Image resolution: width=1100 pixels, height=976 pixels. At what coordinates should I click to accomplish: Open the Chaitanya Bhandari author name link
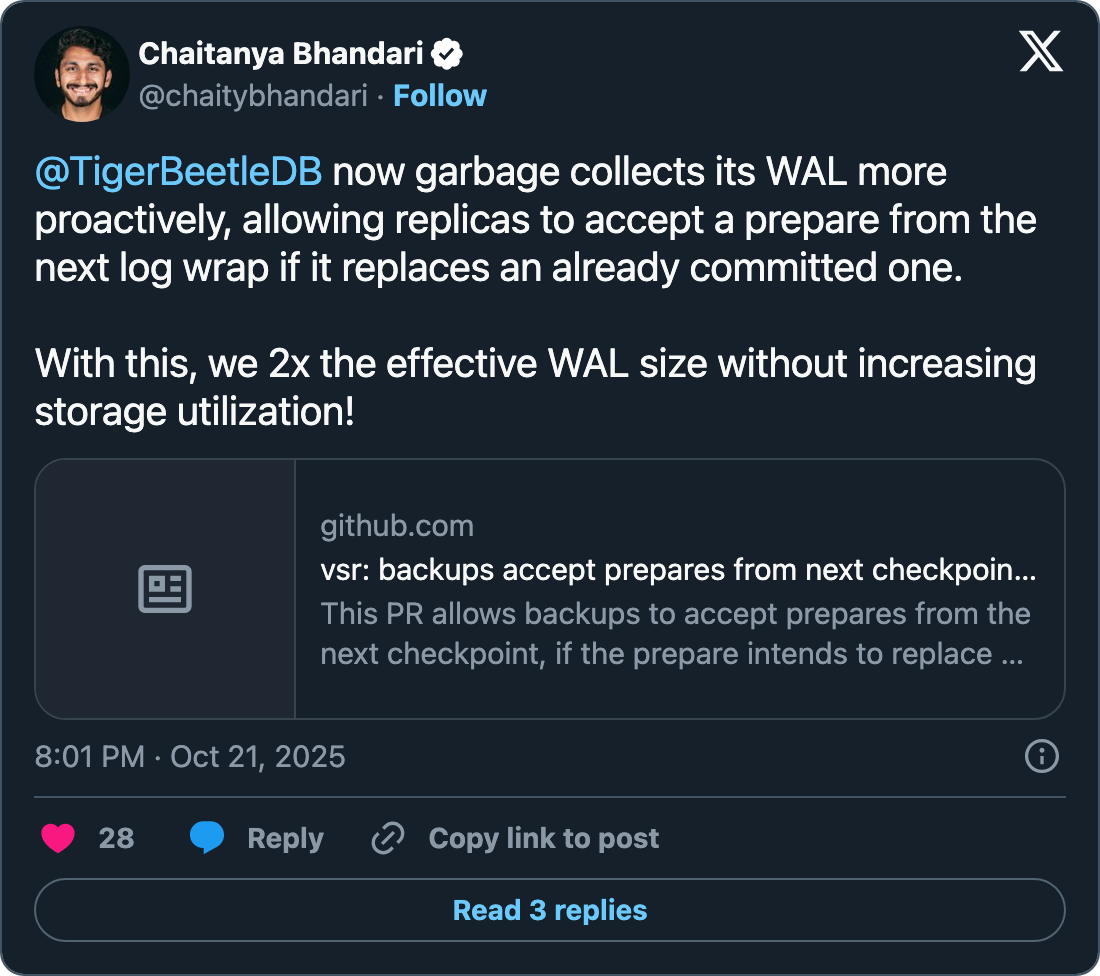tap(281, 54)
